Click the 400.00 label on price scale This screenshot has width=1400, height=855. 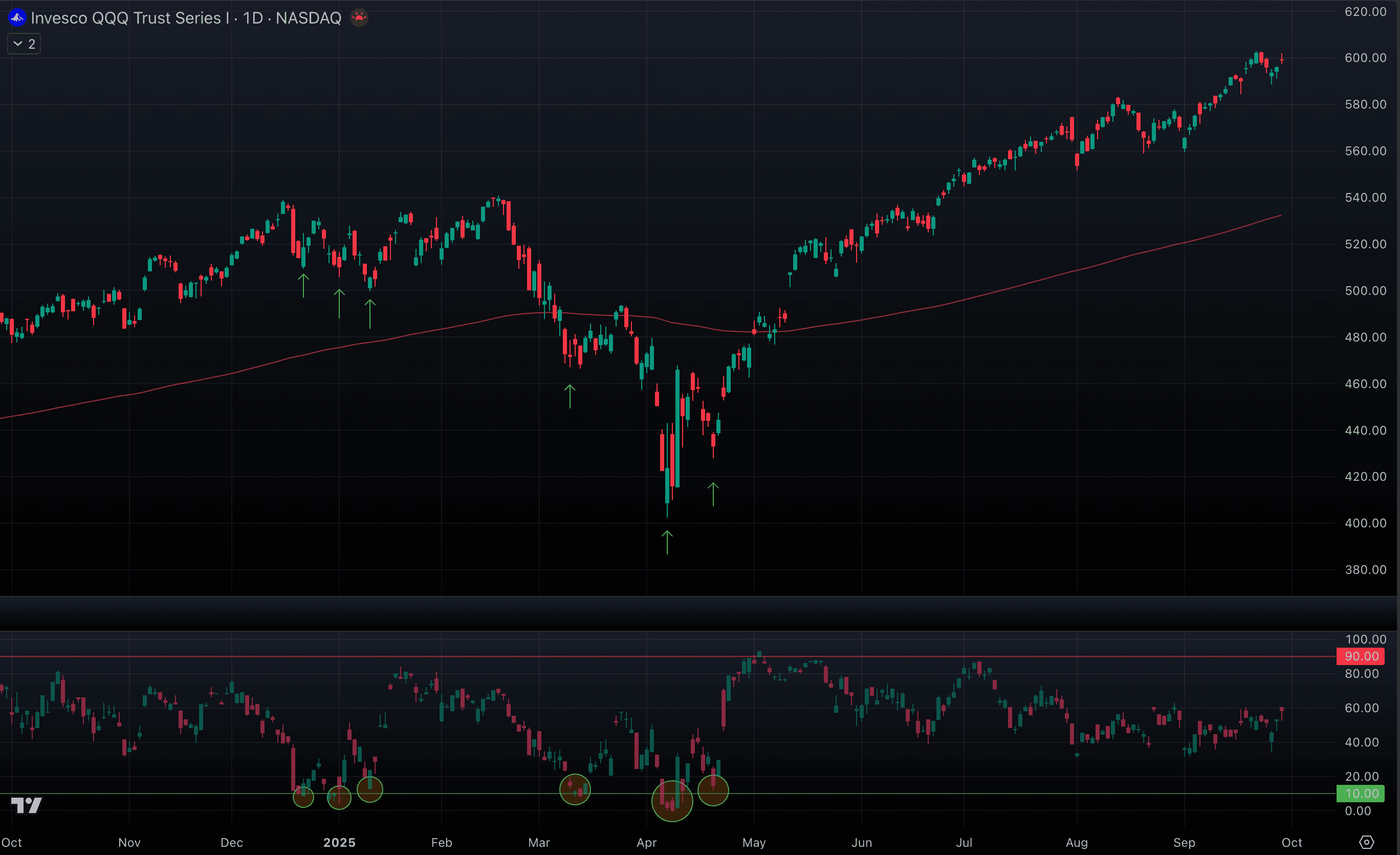pos(1365,523)
